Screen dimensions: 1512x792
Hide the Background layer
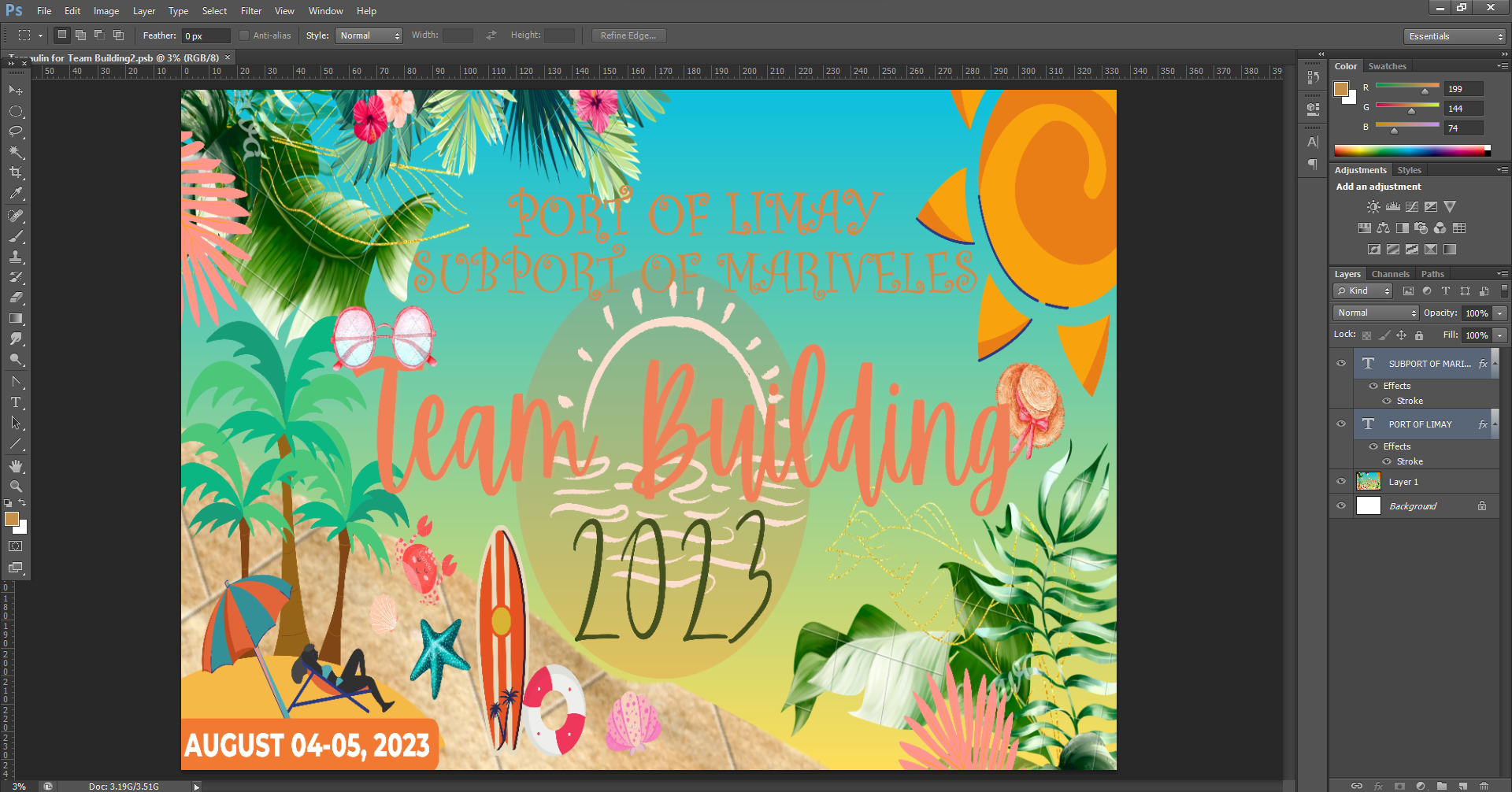(1341, 506)
